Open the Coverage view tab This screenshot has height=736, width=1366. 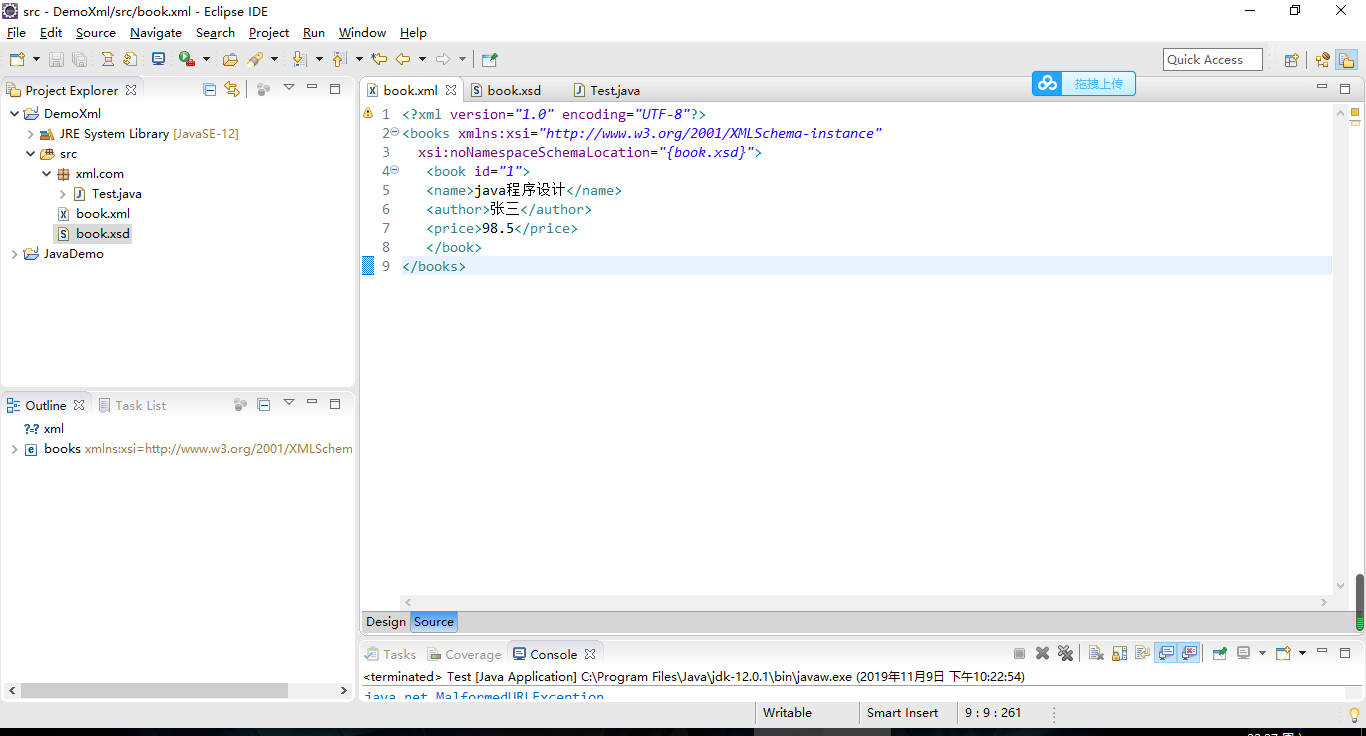464,655
